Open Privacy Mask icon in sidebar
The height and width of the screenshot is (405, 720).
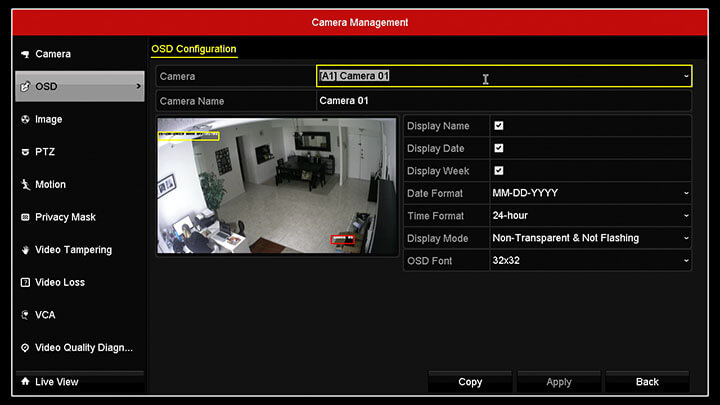(x=25, y=217)
